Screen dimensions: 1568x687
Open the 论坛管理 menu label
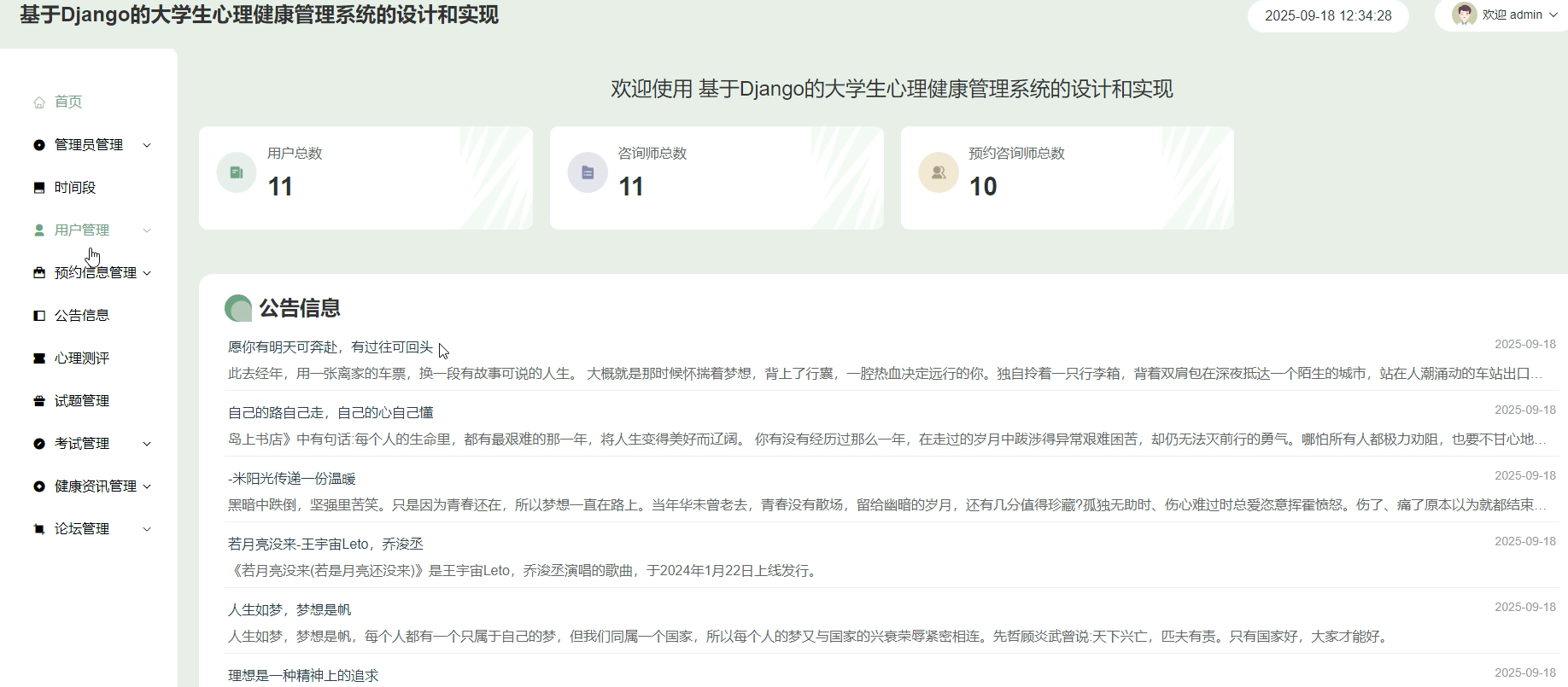(82, 529)
